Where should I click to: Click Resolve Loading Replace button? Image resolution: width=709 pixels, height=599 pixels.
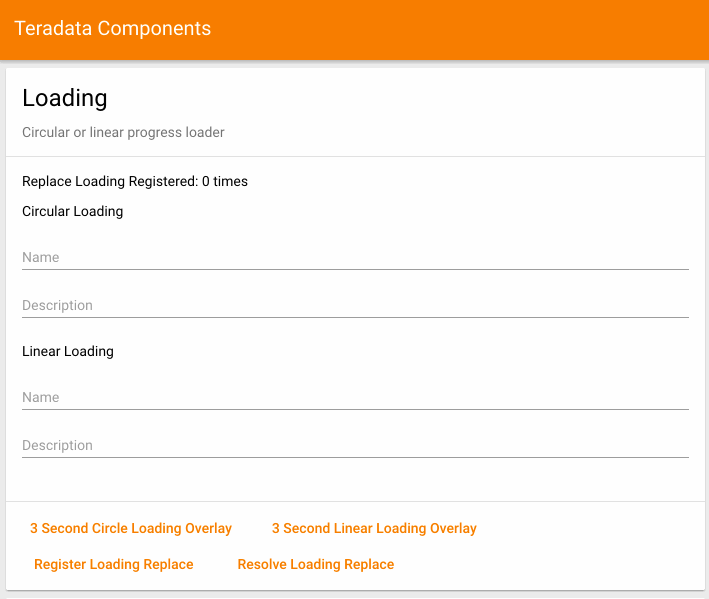316,565
